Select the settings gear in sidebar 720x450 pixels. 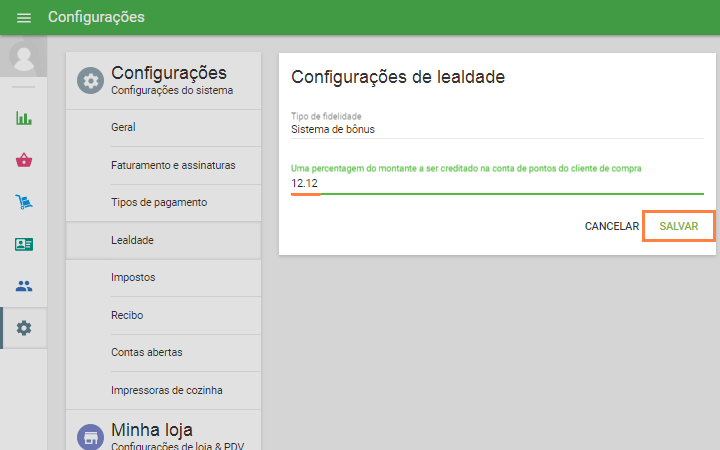[x=24, y=328]
